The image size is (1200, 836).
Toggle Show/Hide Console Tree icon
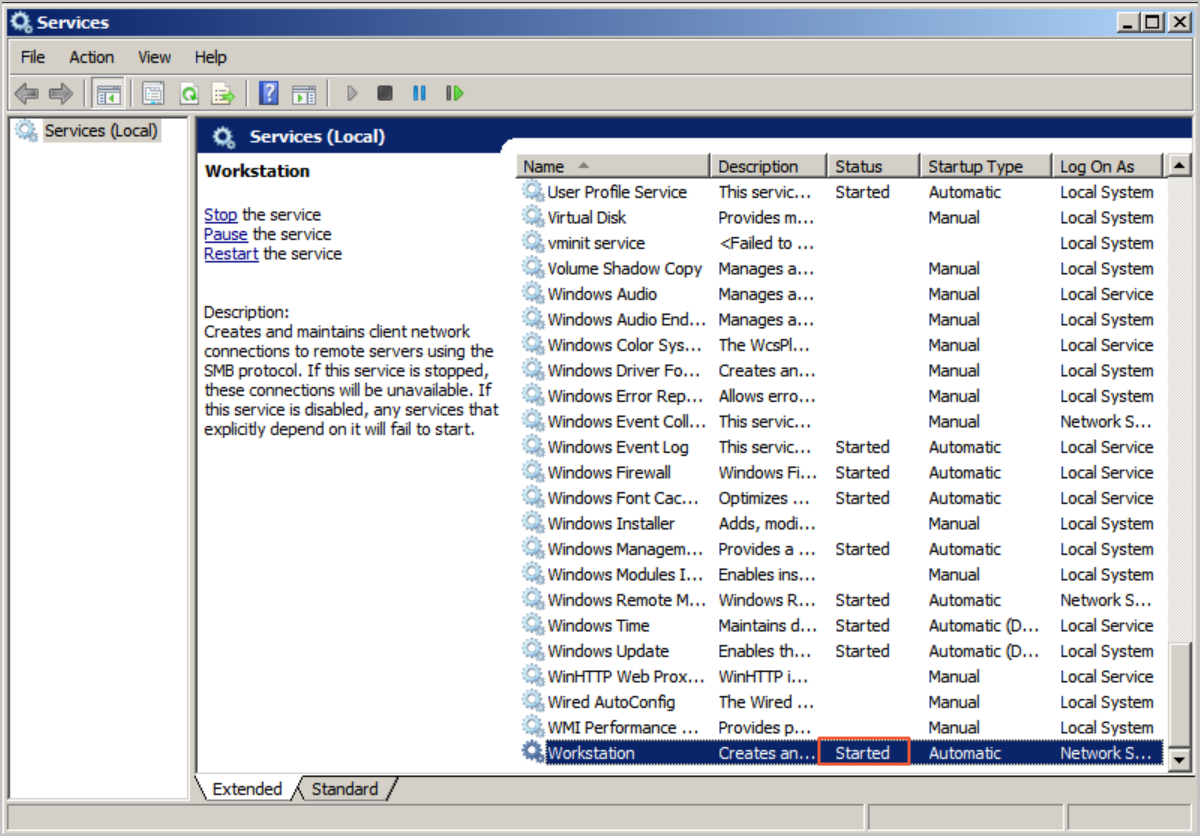click(x=108, y=94)
